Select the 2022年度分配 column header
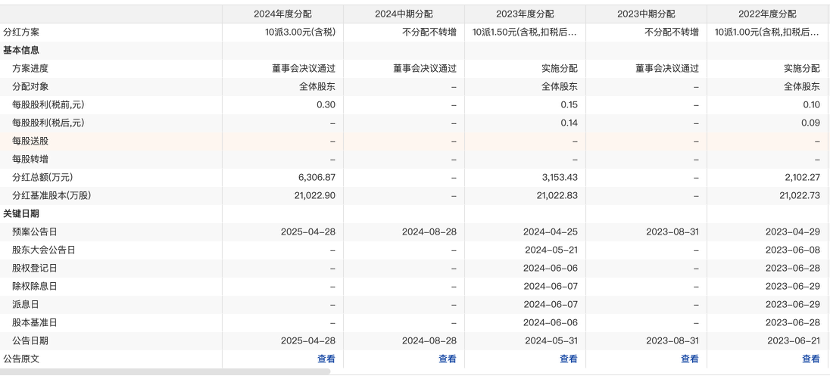 point(768,14)
